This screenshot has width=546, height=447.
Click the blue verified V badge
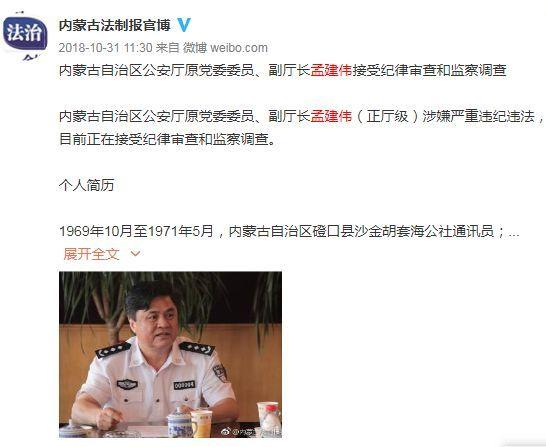(x=184, y=25)
